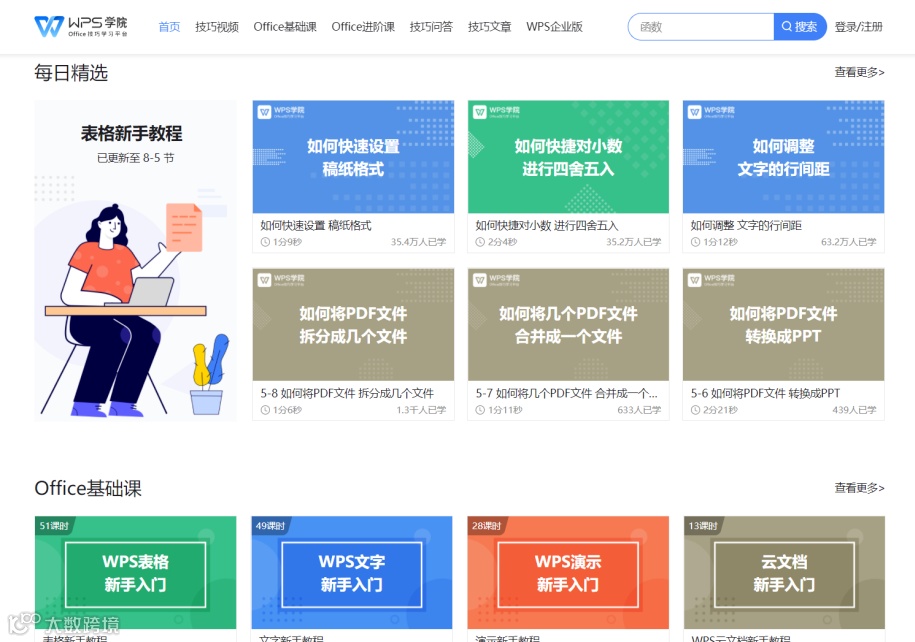Open Office基础课 navigation item
The height and width of the screenshot is (642, 915).
point(285,27)
